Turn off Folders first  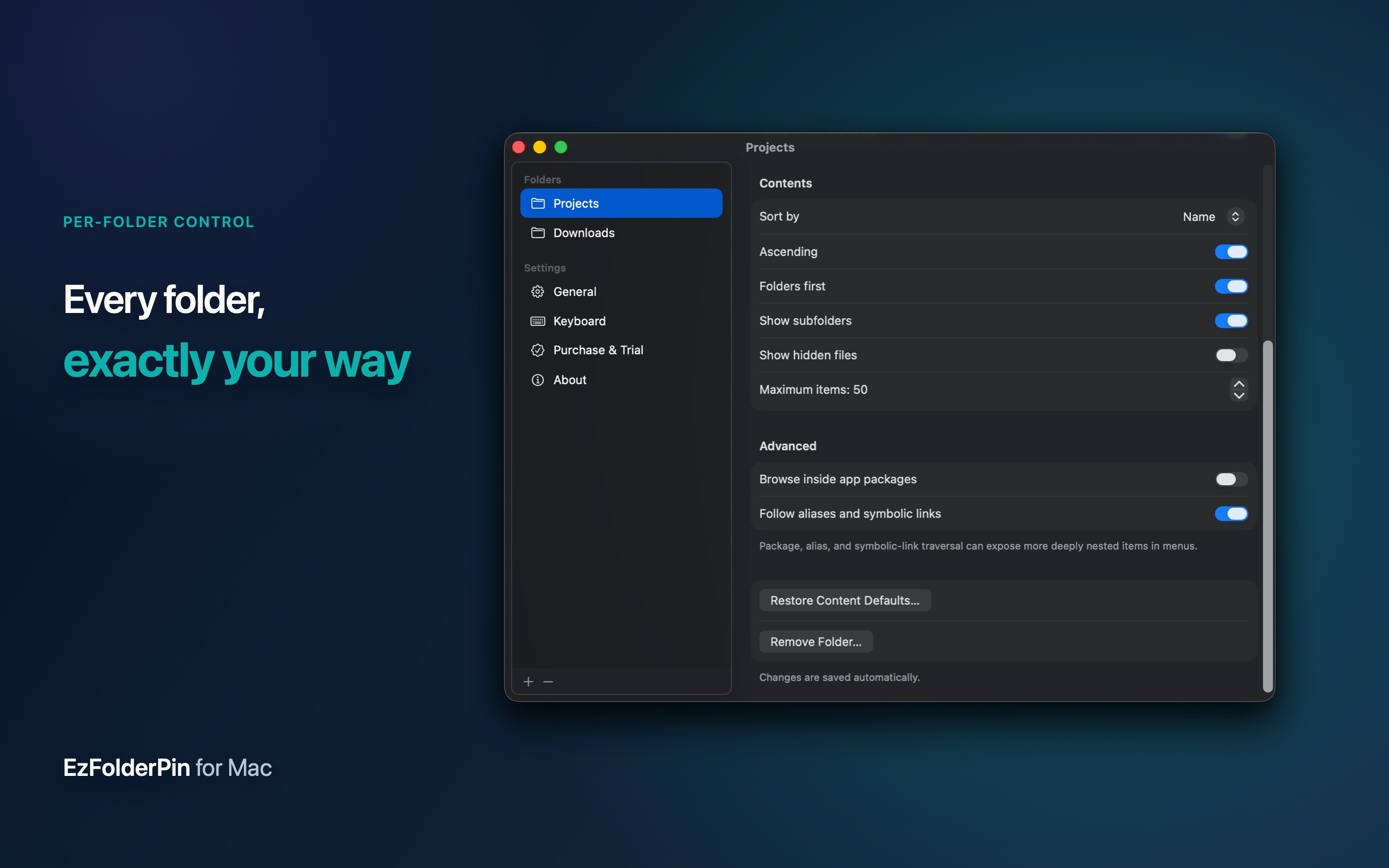click(x=1231, y=286)
